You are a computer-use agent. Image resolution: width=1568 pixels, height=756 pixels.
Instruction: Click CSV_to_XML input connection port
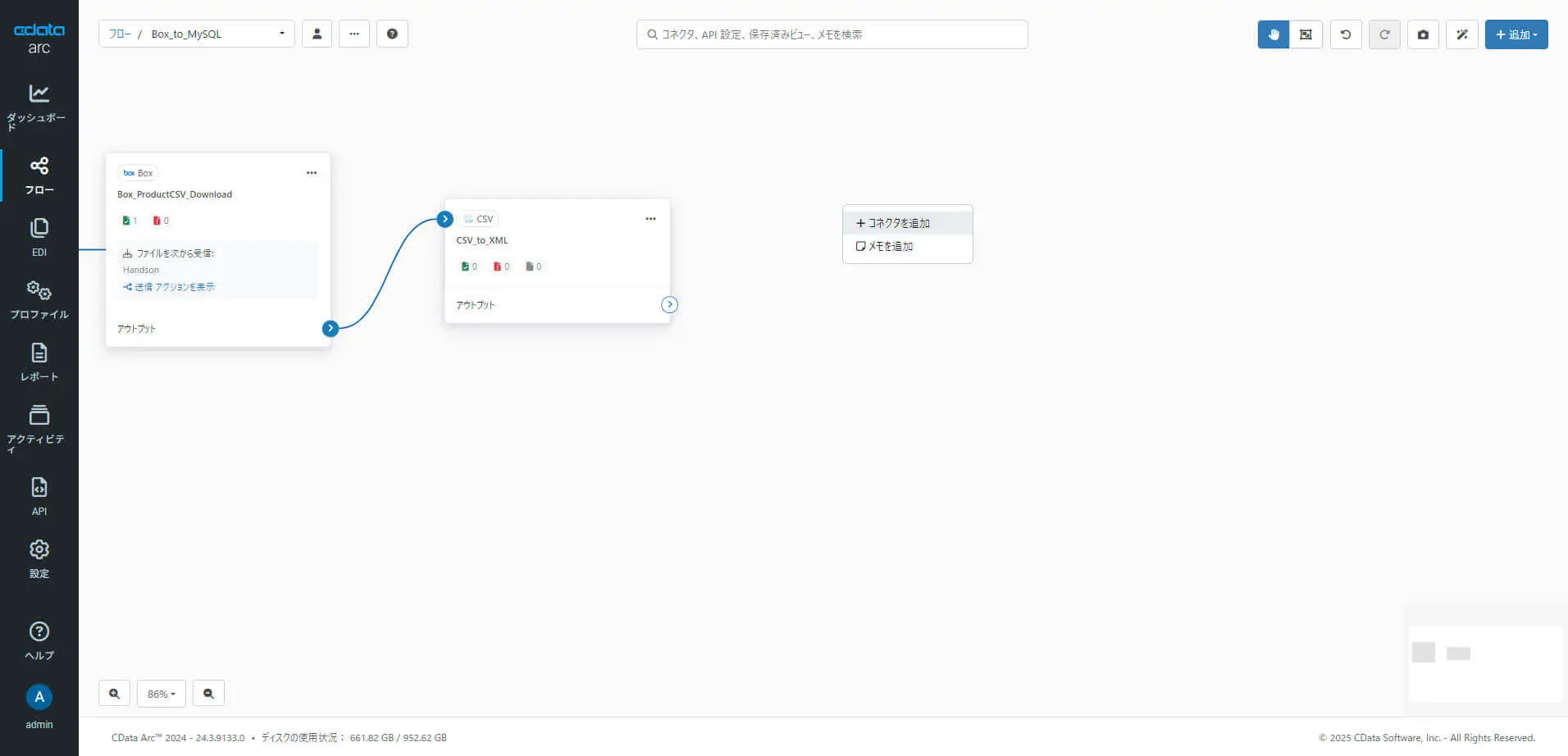click(x=445, y=219)
